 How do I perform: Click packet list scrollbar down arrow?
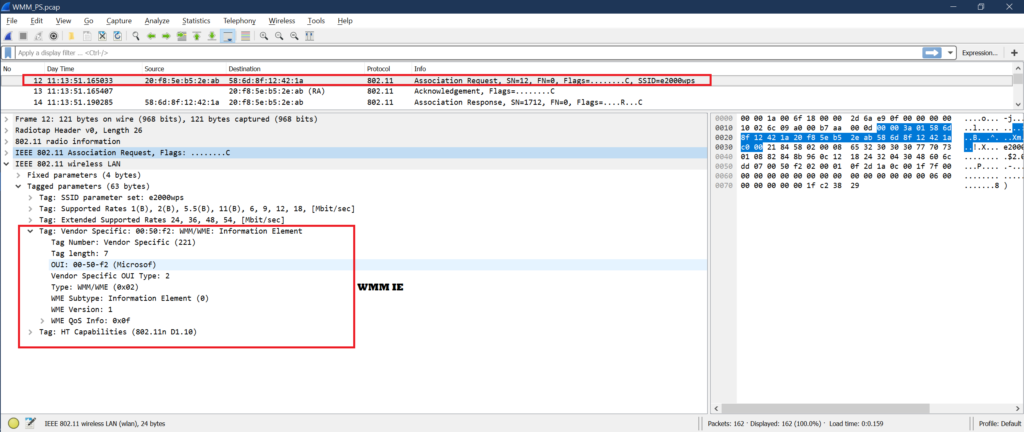click(x=1017, y=104)
